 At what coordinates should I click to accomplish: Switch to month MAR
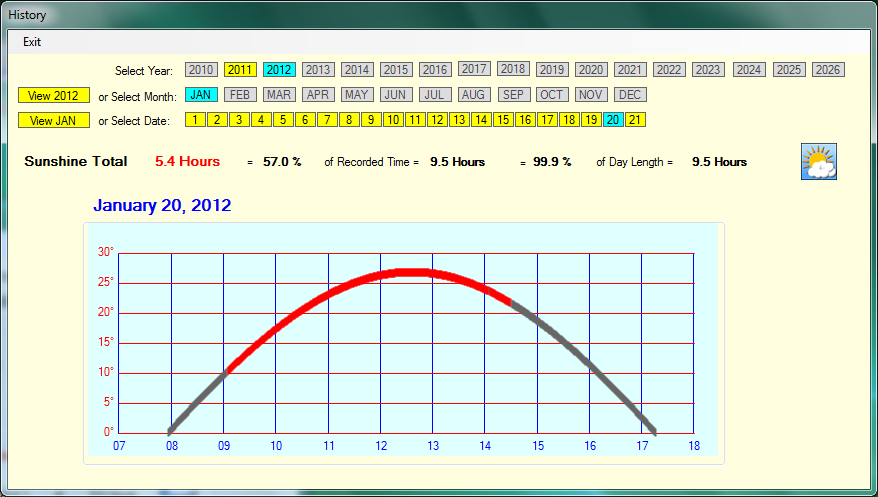pos(279,95)
